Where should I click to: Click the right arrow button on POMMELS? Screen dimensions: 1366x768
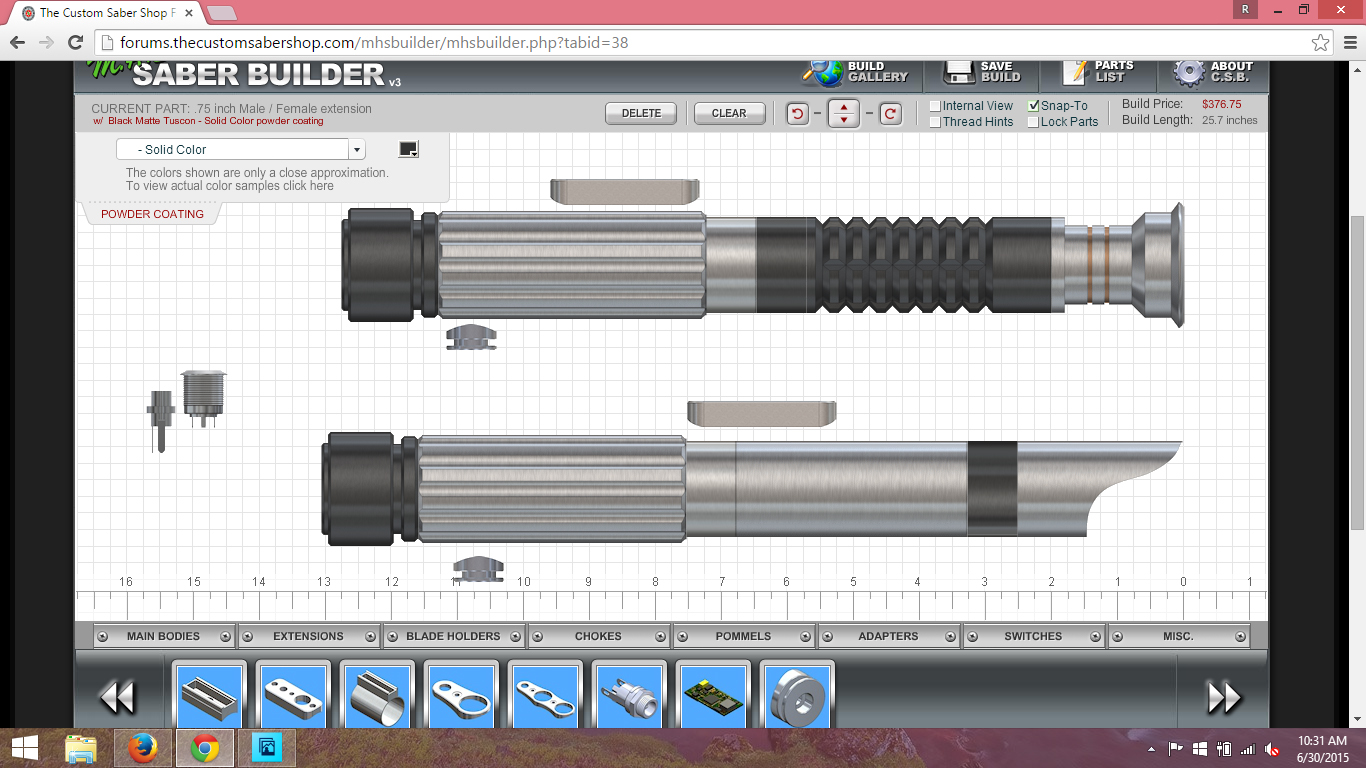804,636
